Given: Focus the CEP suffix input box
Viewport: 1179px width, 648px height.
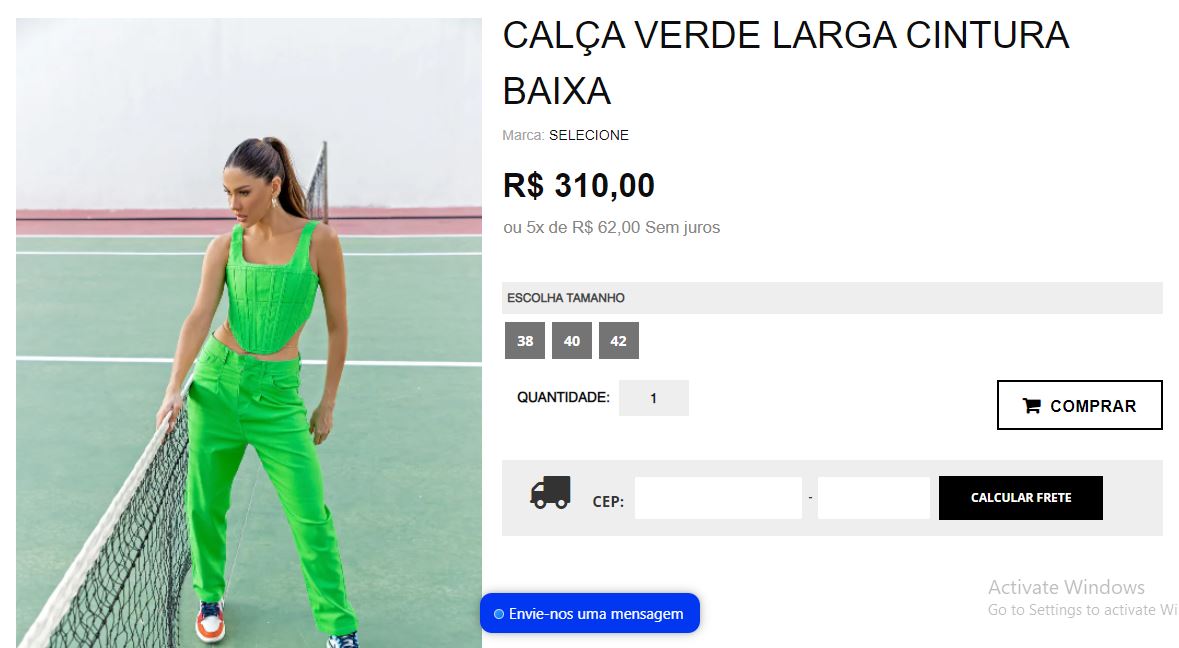Looking at the screenshot, I should point(874,498).
